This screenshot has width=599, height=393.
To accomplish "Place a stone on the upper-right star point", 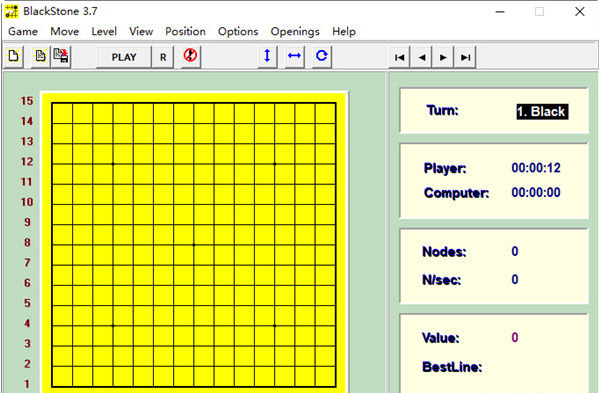I will pyautogui.click(x=275, y=164).
